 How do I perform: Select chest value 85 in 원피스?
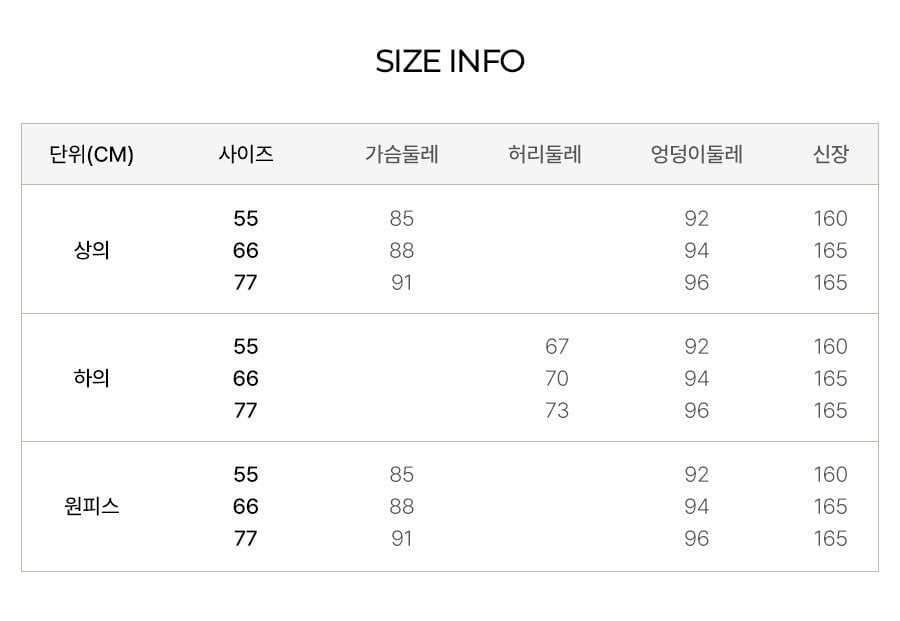tap(401, 474)
